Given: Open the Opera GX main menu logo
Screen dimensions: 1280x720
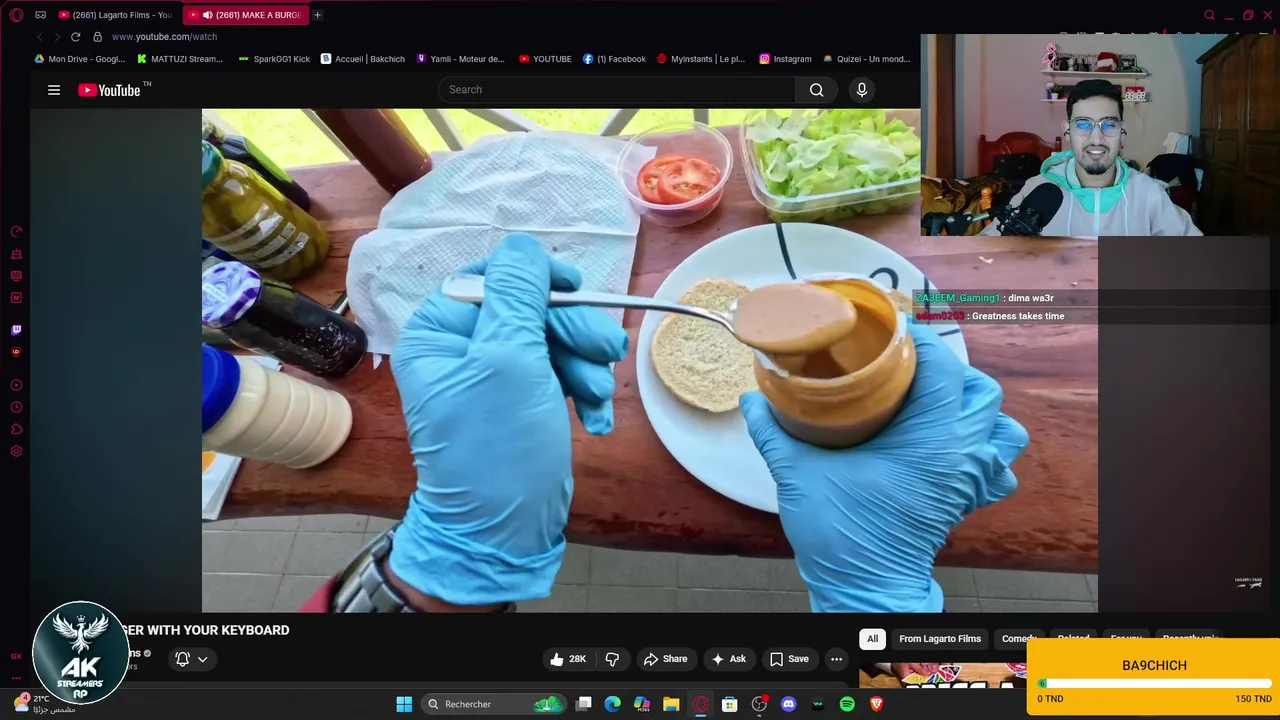Looking at the screenshot, I should [x=16, y=15].
